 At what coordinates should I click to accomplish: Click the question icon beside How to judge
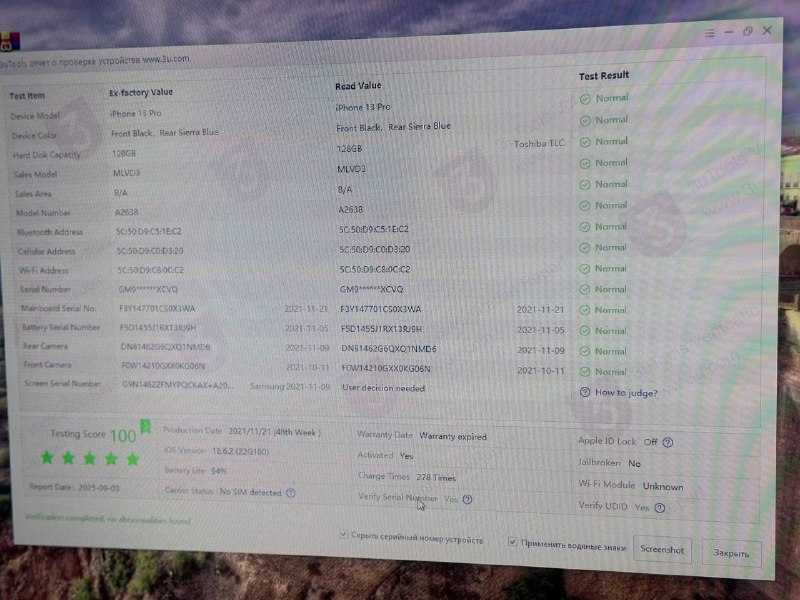pyautogui.click(x=585, y=392)
